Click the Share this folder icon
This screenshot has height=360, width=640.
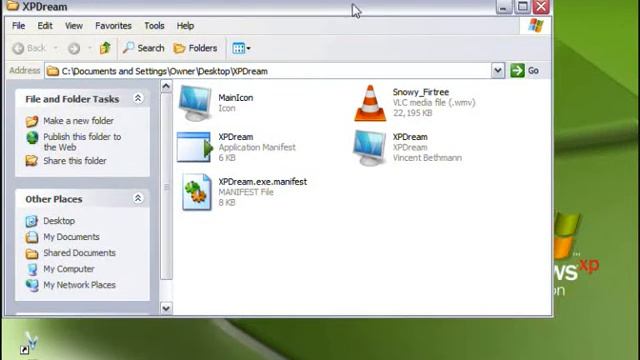click(31, 161)
